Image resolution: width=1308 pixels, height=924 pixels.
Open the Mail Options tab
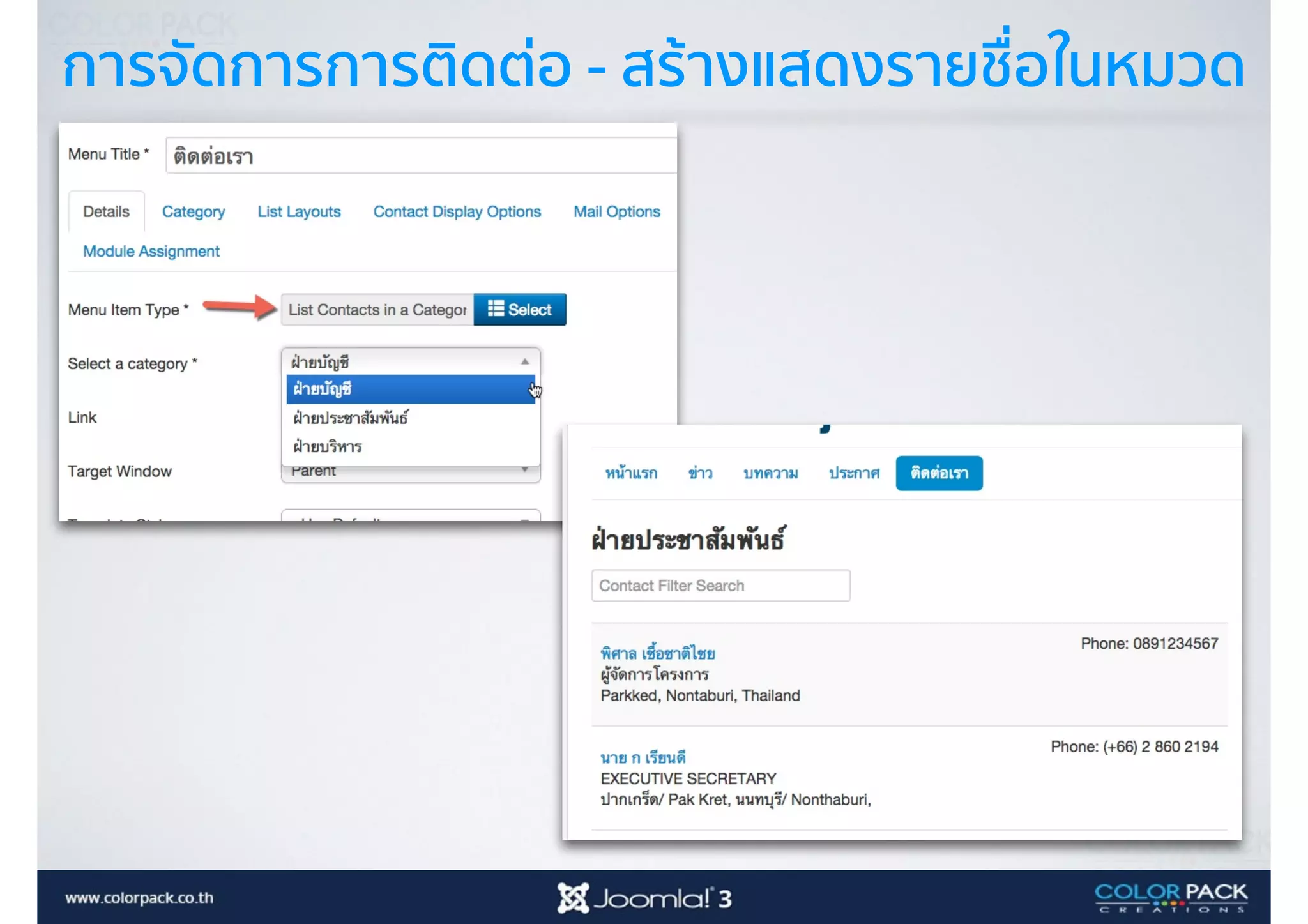coord(616,211)
